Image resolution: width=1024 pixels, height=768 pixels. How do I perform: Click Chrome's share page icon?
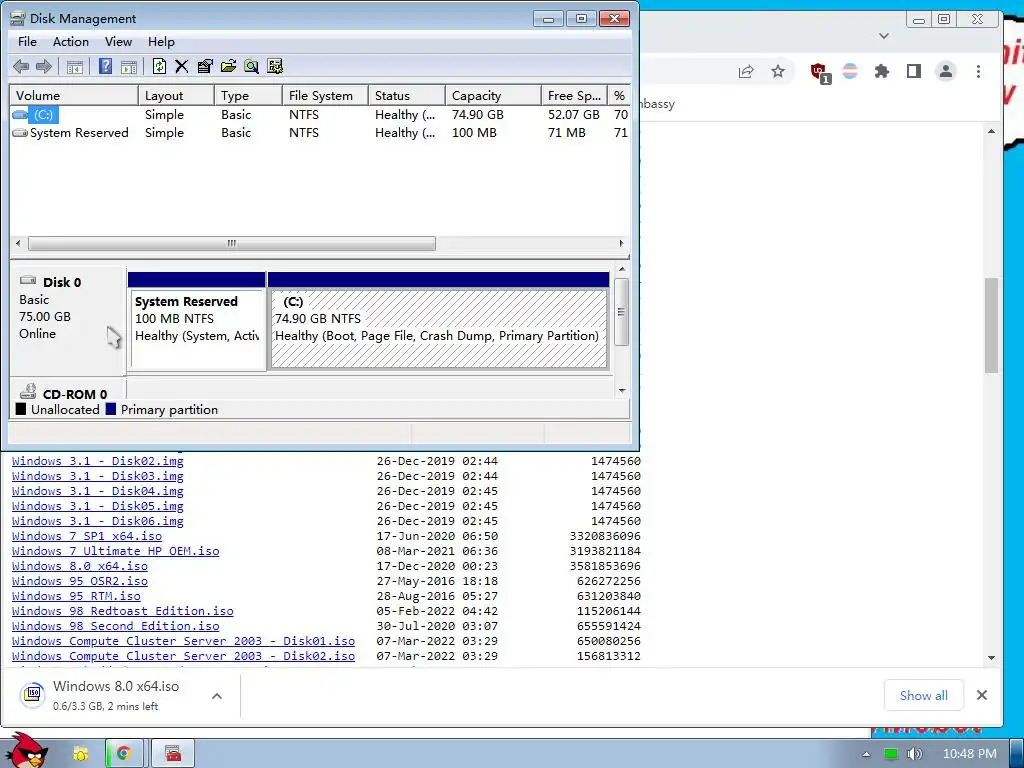[746, 71]
